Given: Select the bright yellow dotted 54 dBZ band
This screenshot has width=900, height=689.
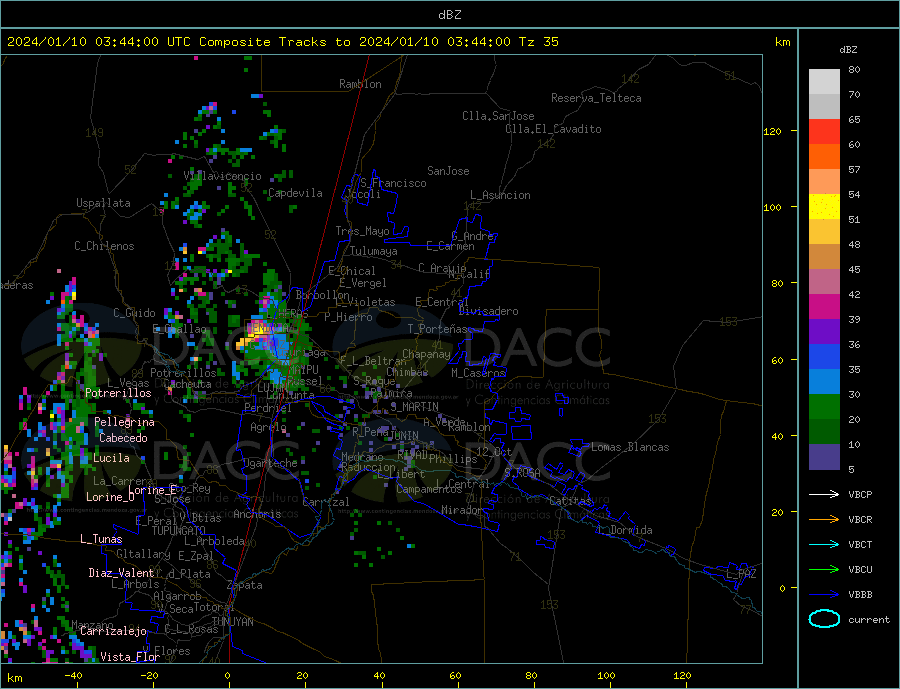Looking at the screenshot, I should pyautogui.click(x=824, y=207).
